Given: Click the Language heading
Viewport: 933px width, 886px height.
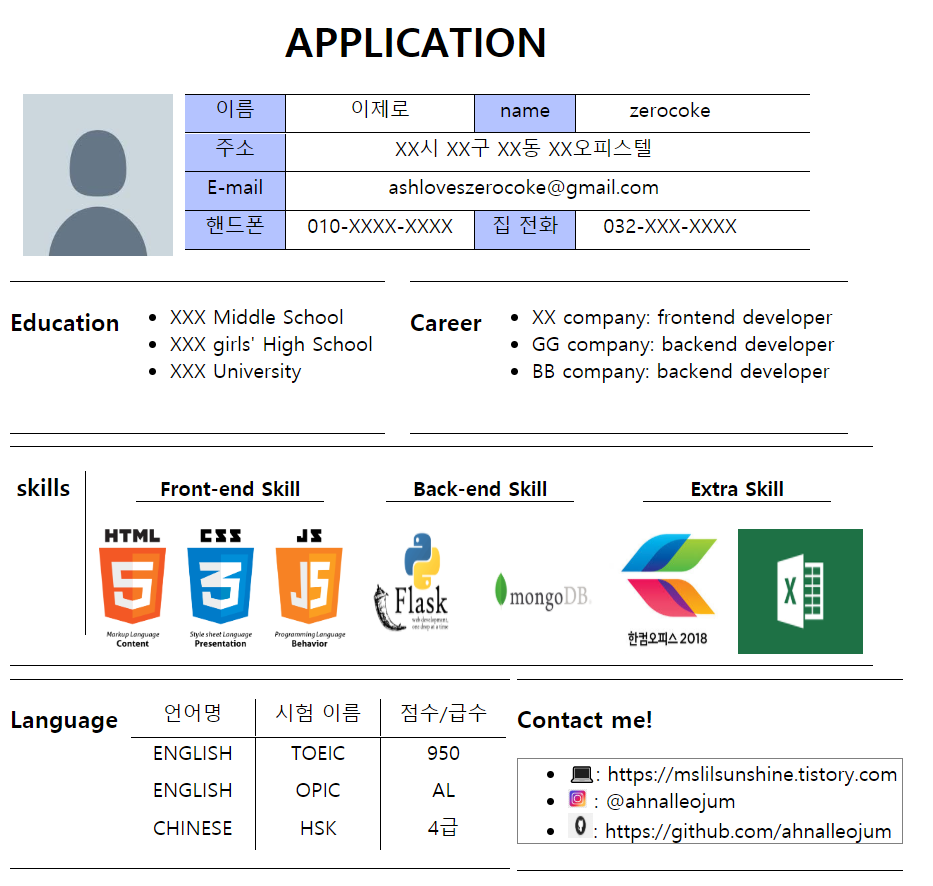Looking at the screenshot, I should click(64, 721).
